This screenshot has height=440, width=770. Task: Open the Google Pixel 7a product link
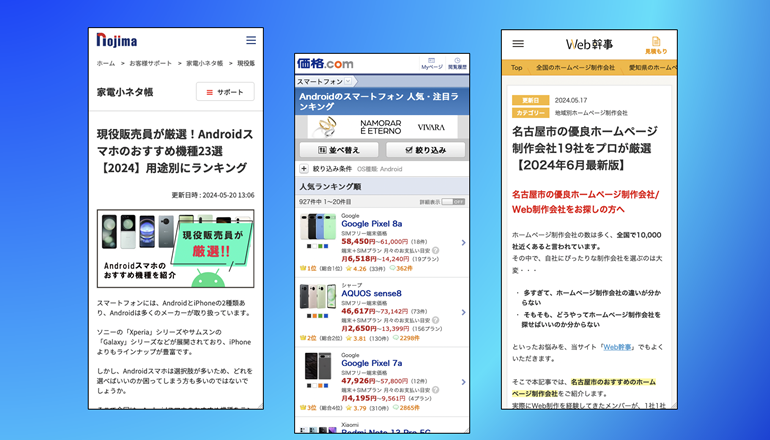[x=372, y=363]
